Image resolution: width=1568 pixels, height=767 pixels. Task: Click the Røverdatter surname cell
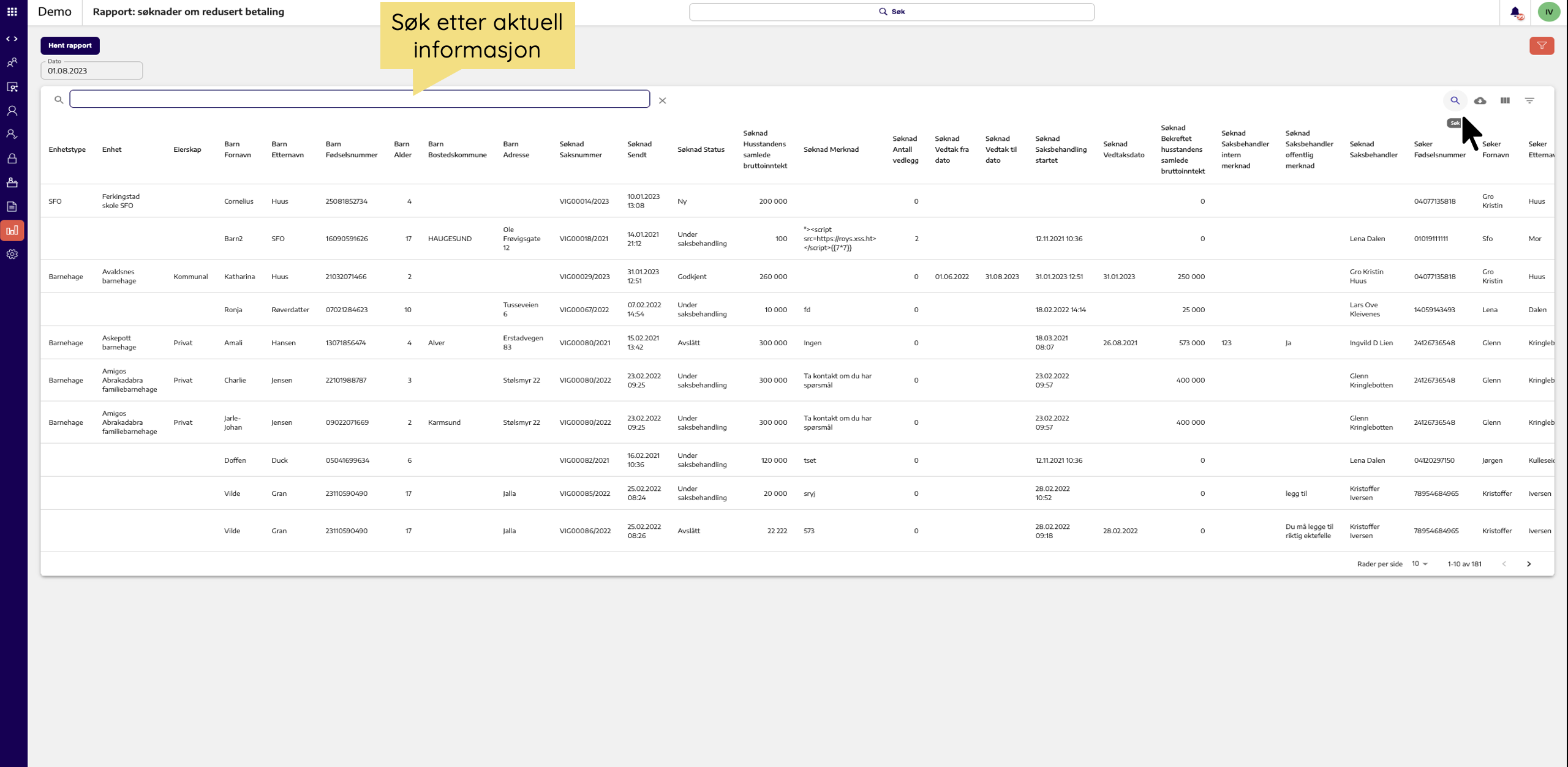coord(290,310)
